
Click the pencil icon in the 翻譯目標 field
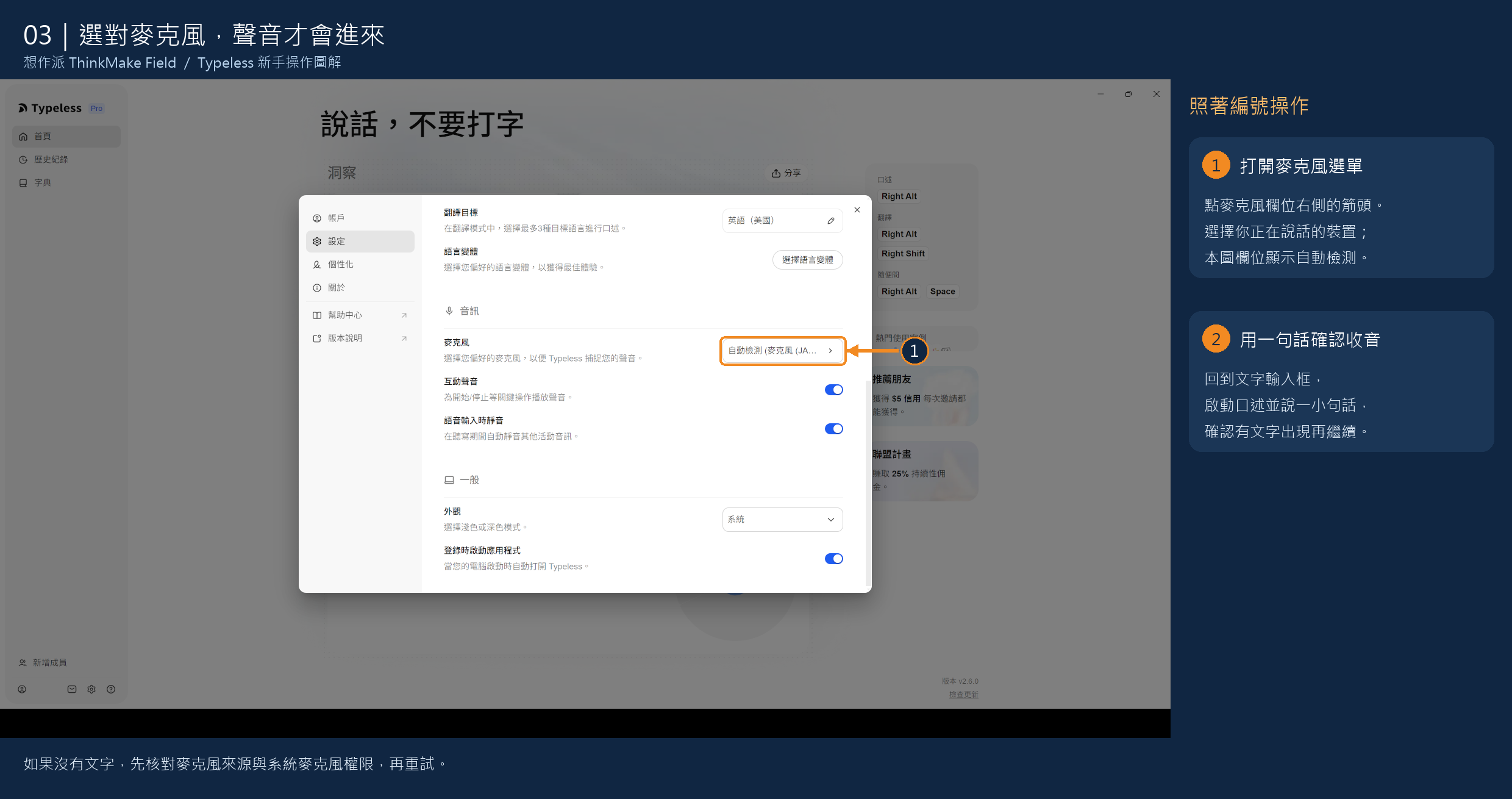[831, 221]
